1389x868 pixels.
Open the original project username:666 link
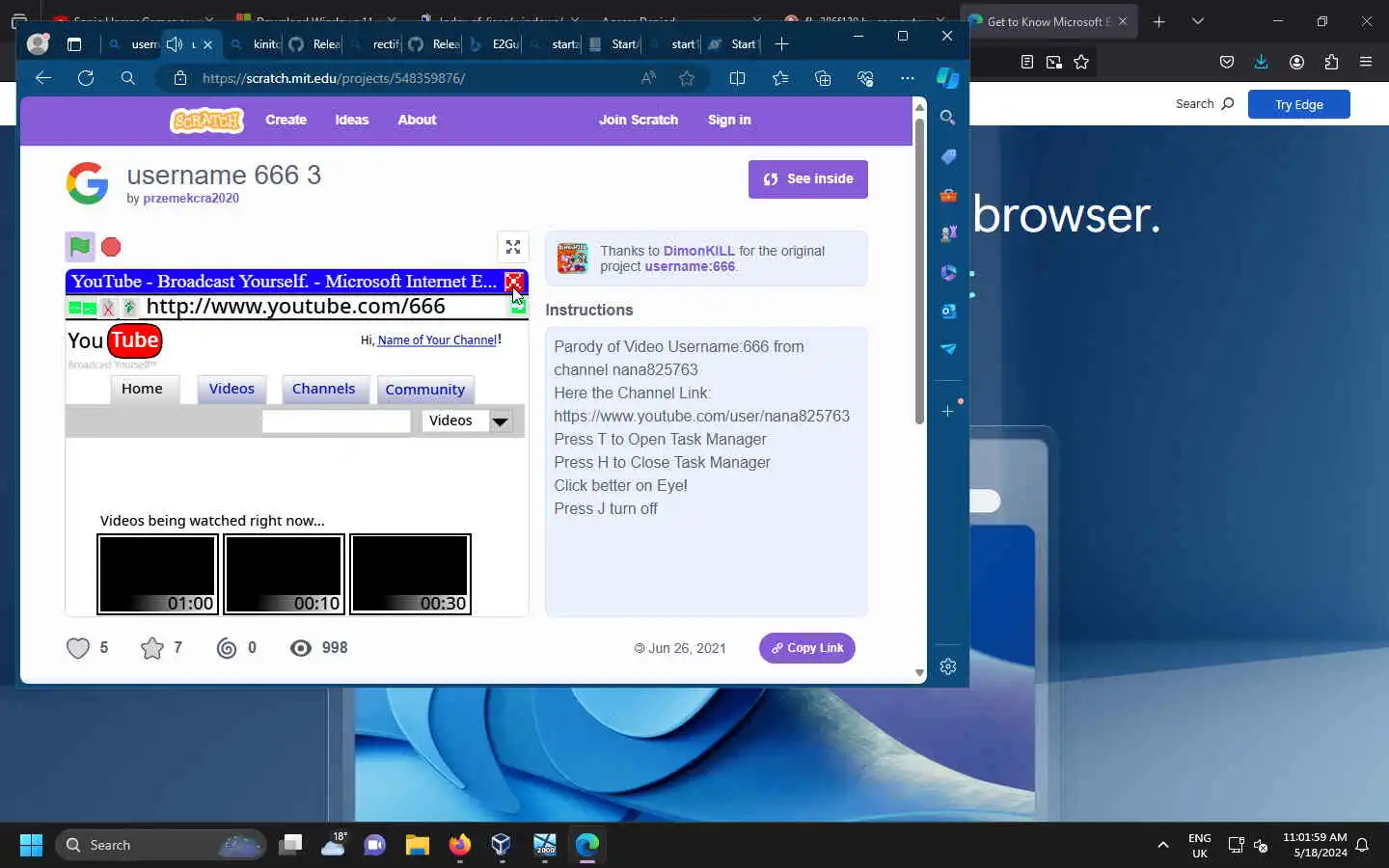690,266
